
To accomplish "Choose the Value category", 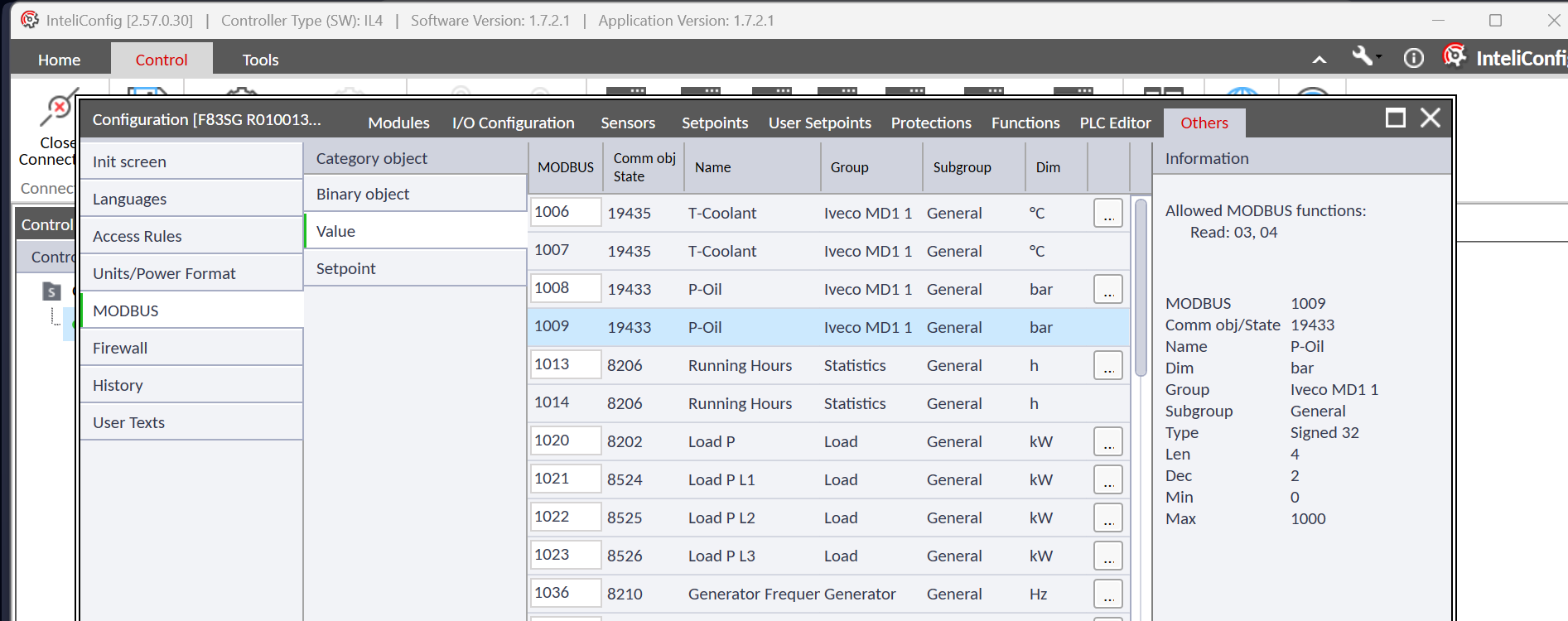I will click(416, 231).
